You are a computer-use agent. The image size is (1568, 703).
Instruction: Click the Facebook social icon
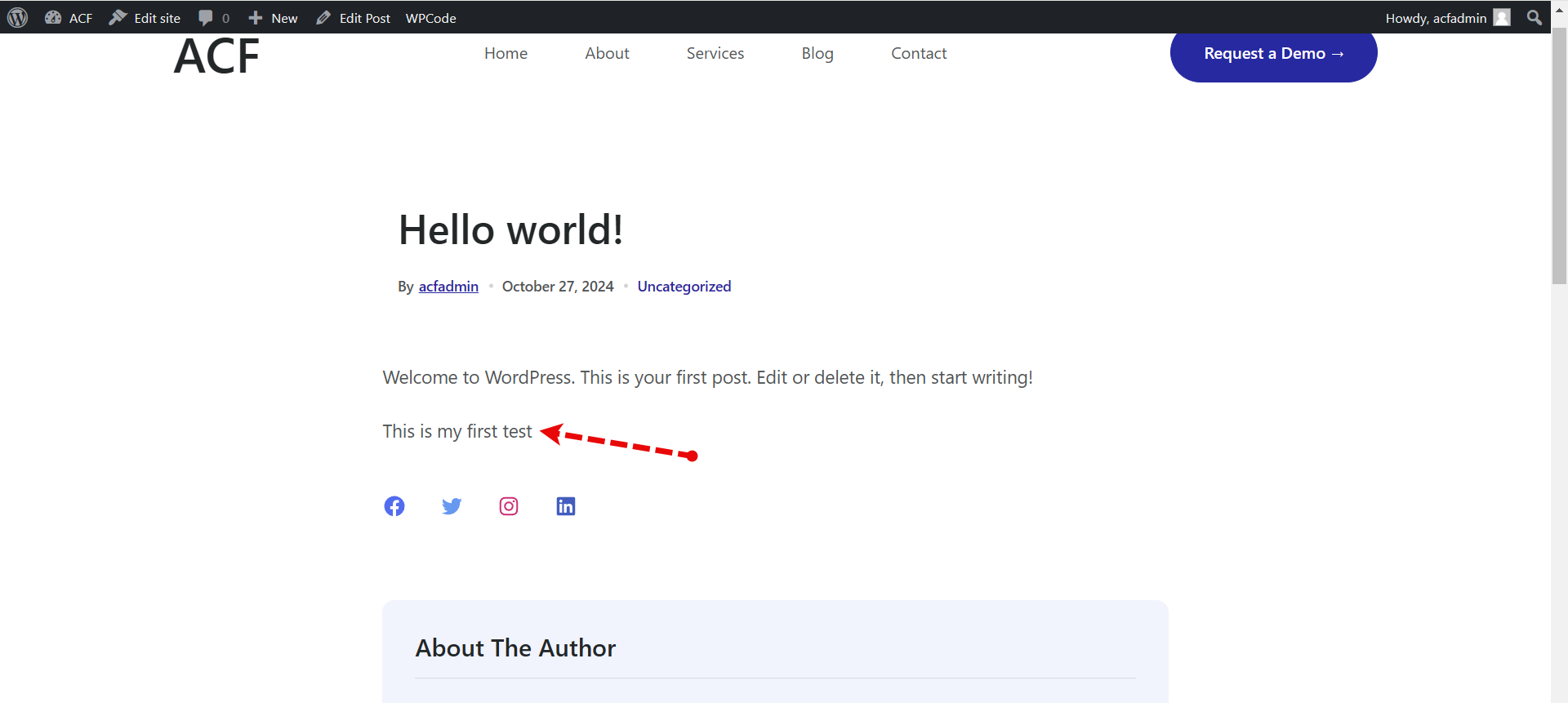[394, 506]
